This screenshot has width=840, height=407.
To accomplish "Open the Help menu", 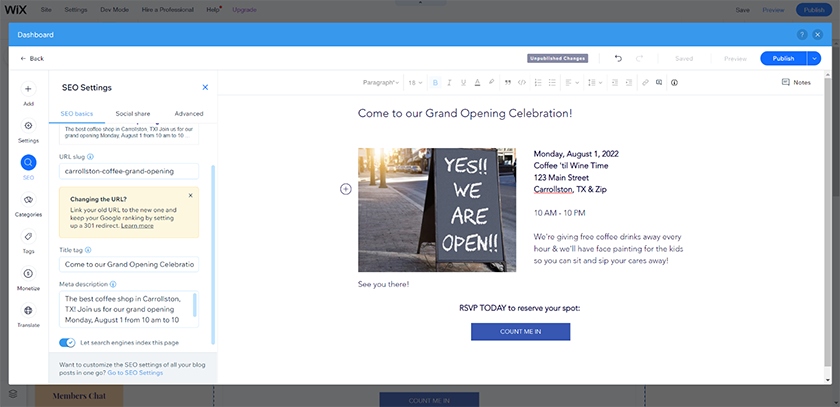I will click(213, 10).
